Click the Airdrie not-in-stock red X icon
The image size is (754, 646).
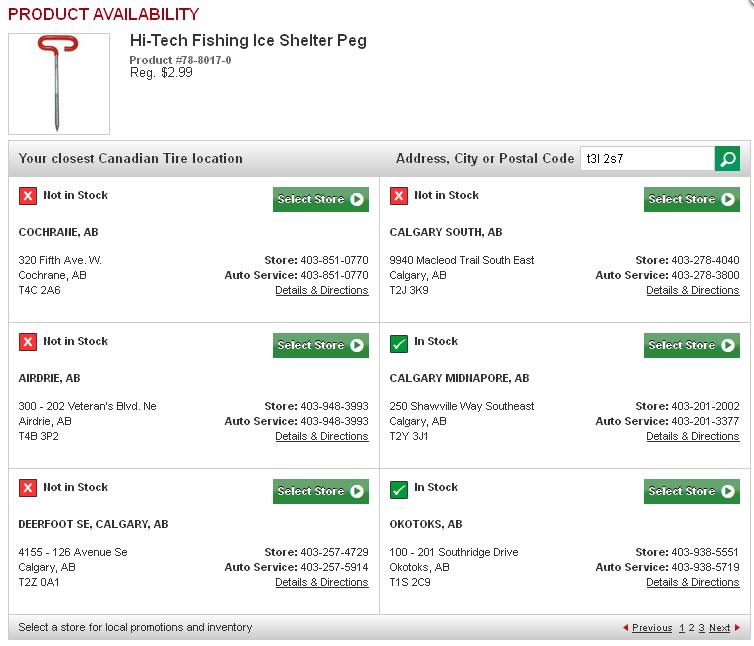pyautogui.click(x=28, y=343)
